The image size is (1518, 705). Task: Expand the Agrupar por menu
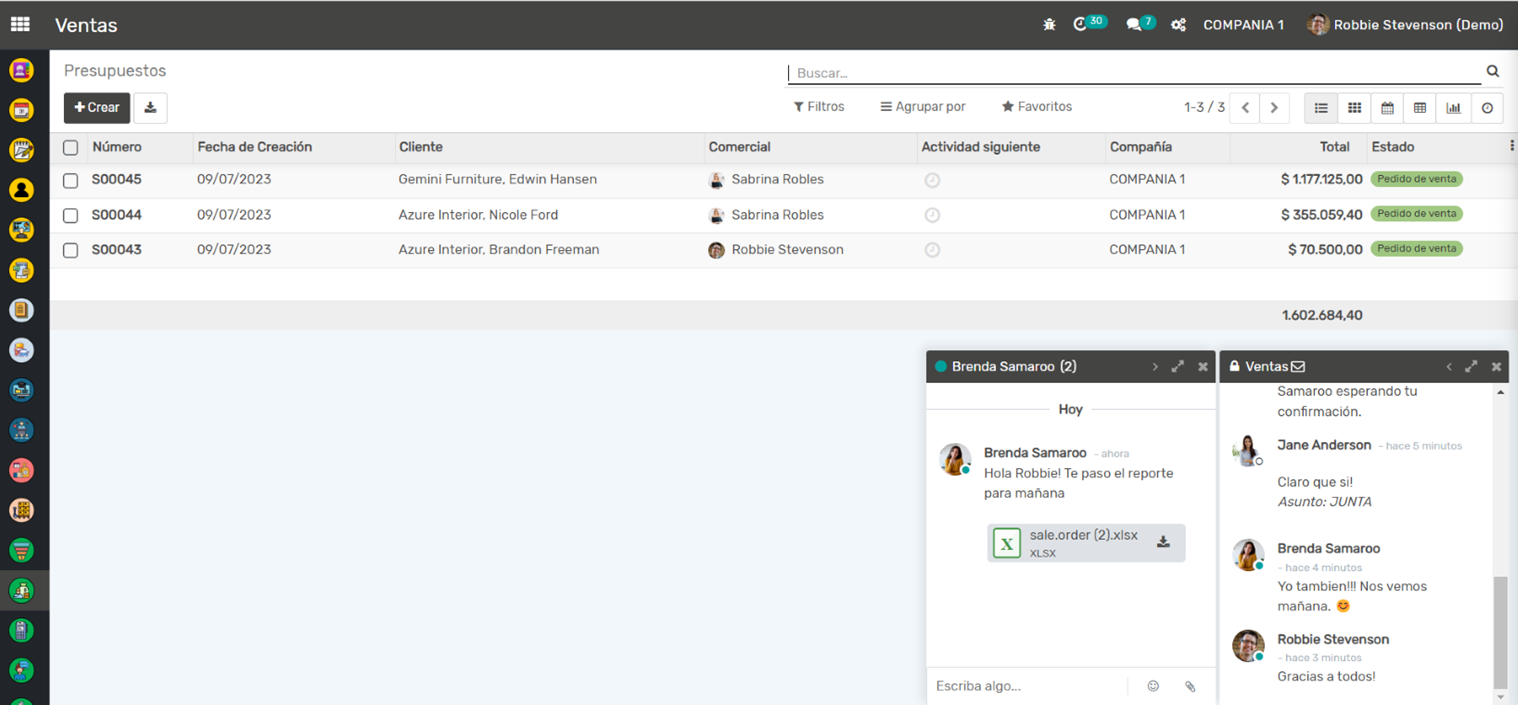(x=923, y=107)
